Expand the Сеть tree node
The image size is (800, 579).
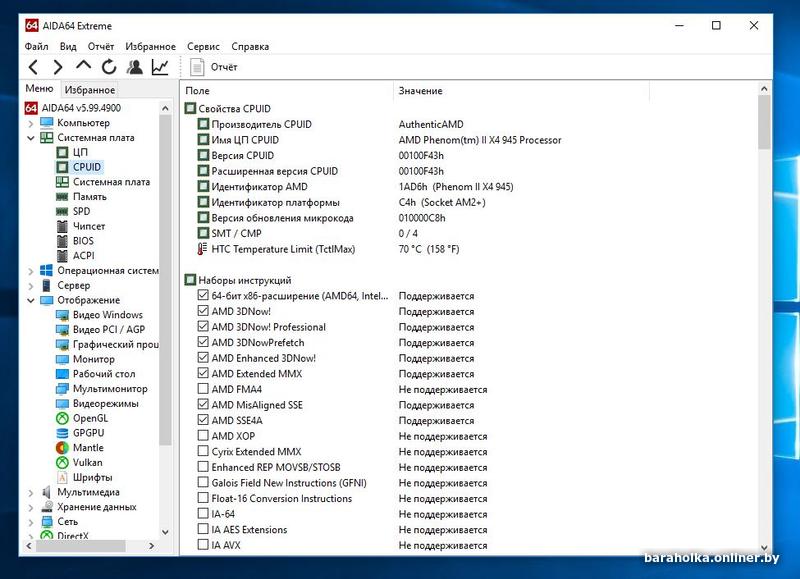[x=31, y=522]
